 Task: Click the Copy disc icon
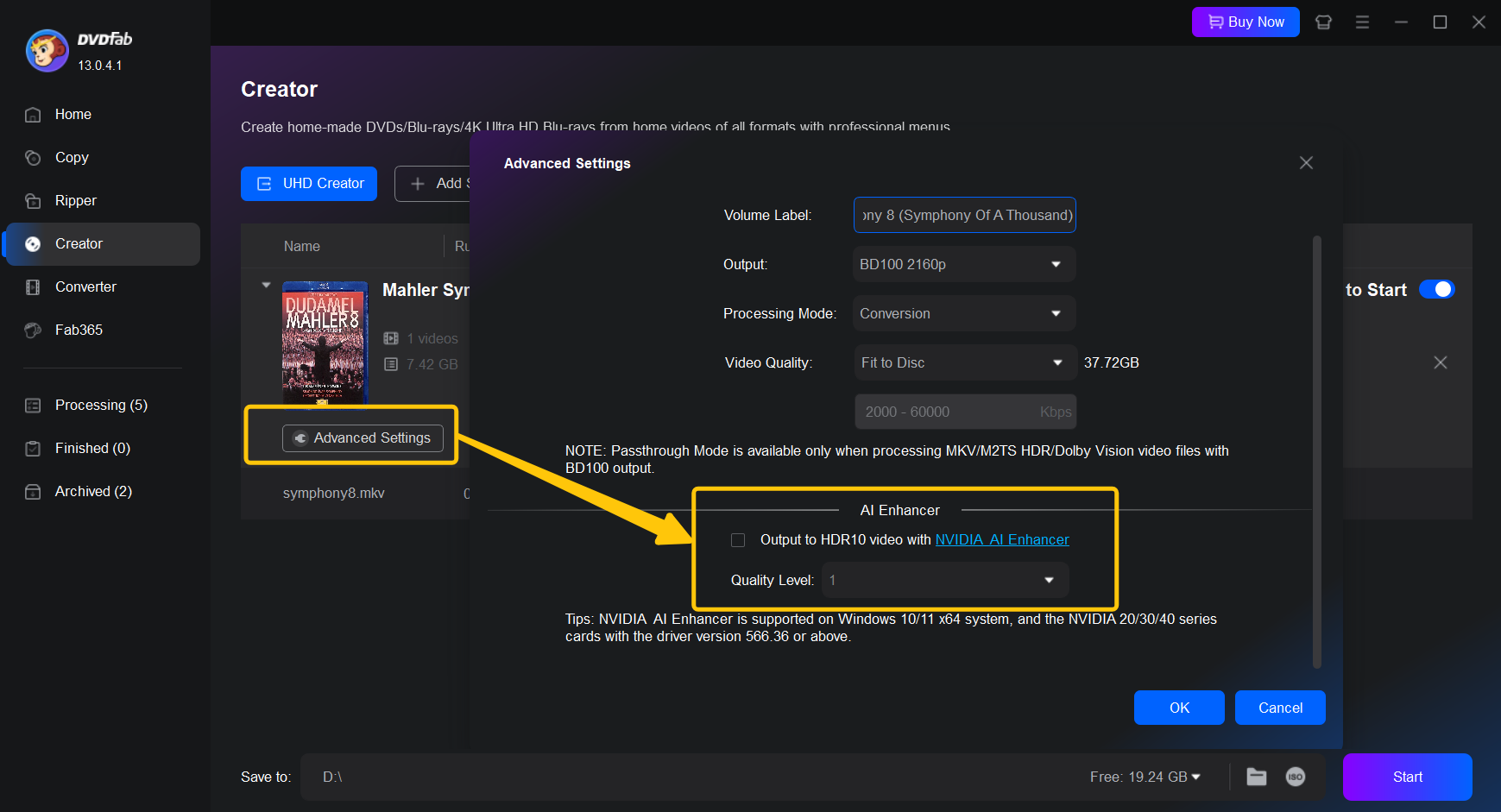33,158
